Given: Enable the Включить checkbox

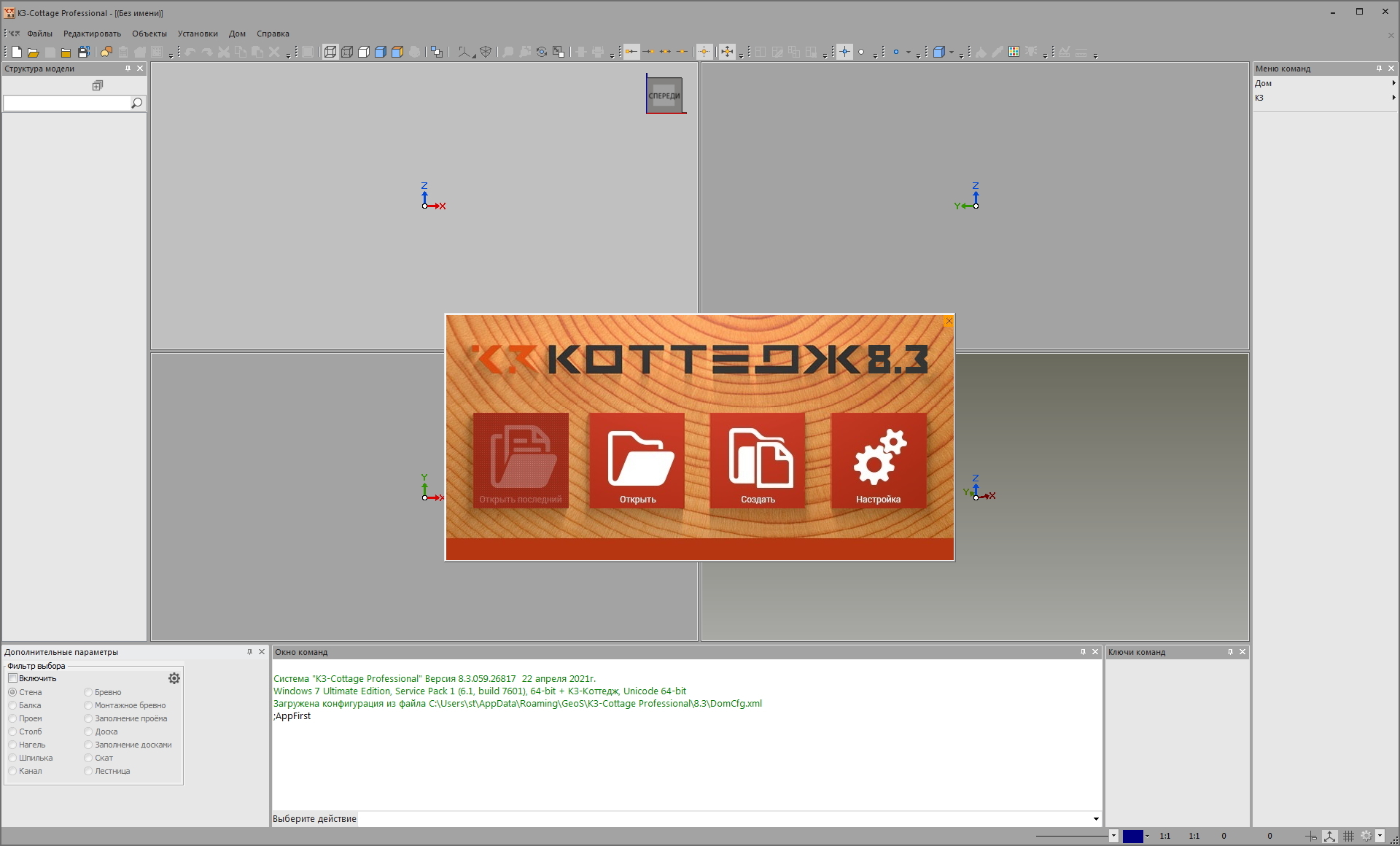Looking at the screenshot, I should pos(12,678).
